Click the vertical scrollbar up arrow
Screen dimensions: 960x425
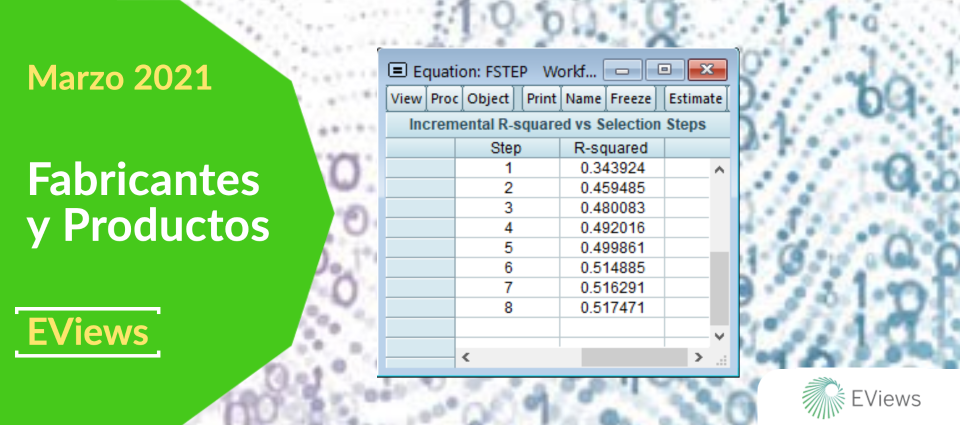pos(719,170)
